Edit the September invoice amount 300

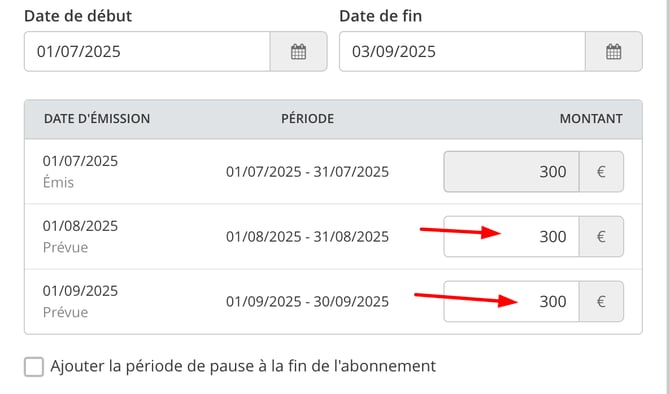point(511,302)
